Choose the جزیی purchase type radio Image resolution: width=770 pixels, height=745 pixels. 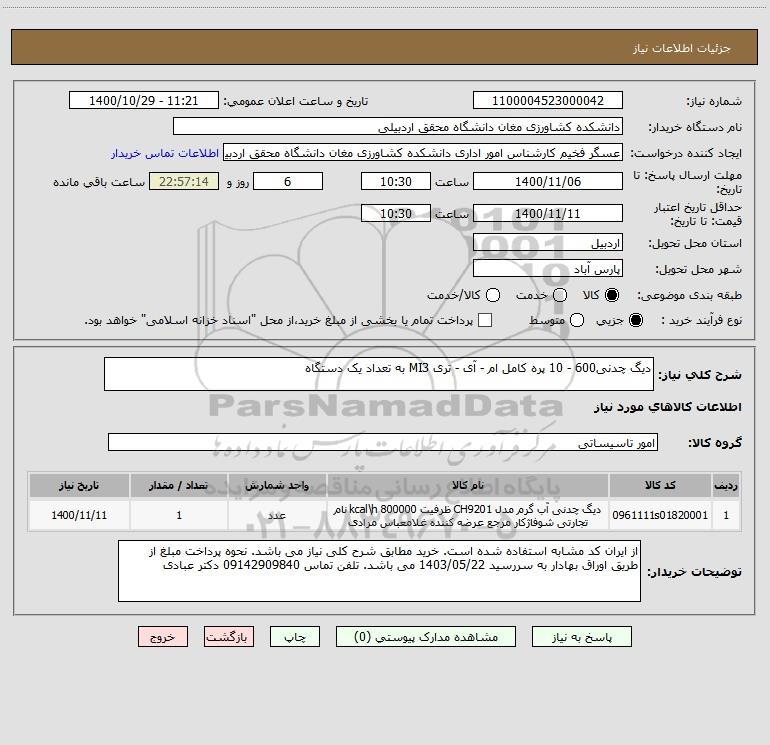click(635, 320)
